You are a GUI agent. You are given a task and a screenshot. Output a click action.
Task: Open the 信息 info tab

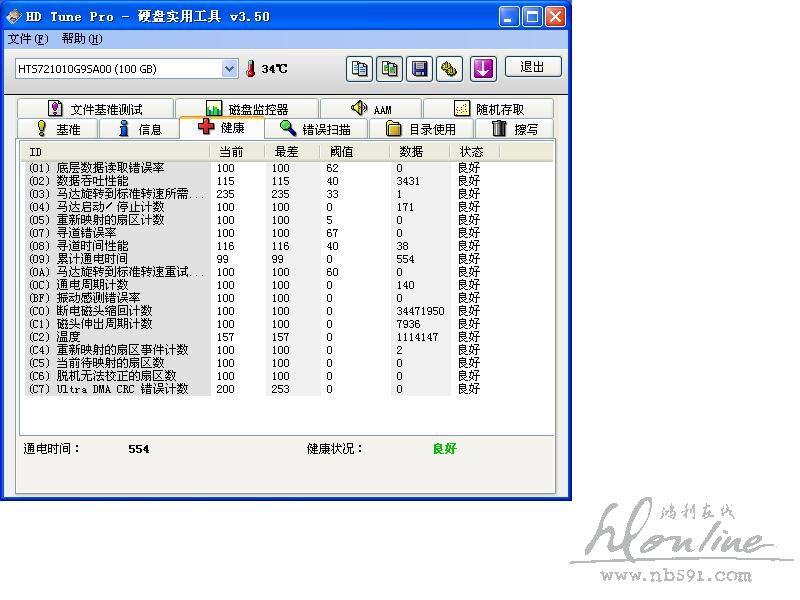140,129
